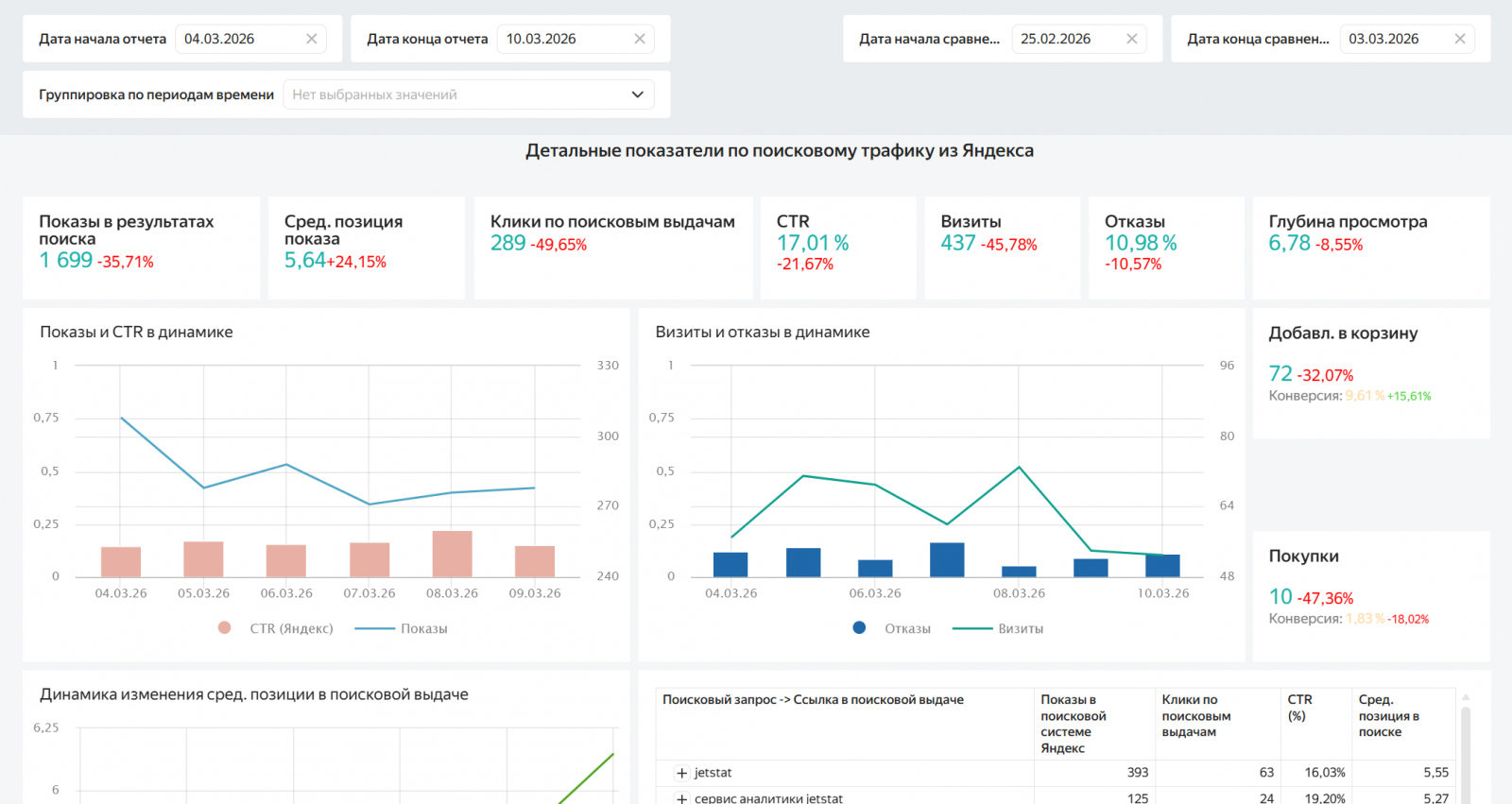Click the Отказы bar for 07.03.26
Image resolution: width=1512 pixels, height=804 pixels.
click(x=947, y=559)
